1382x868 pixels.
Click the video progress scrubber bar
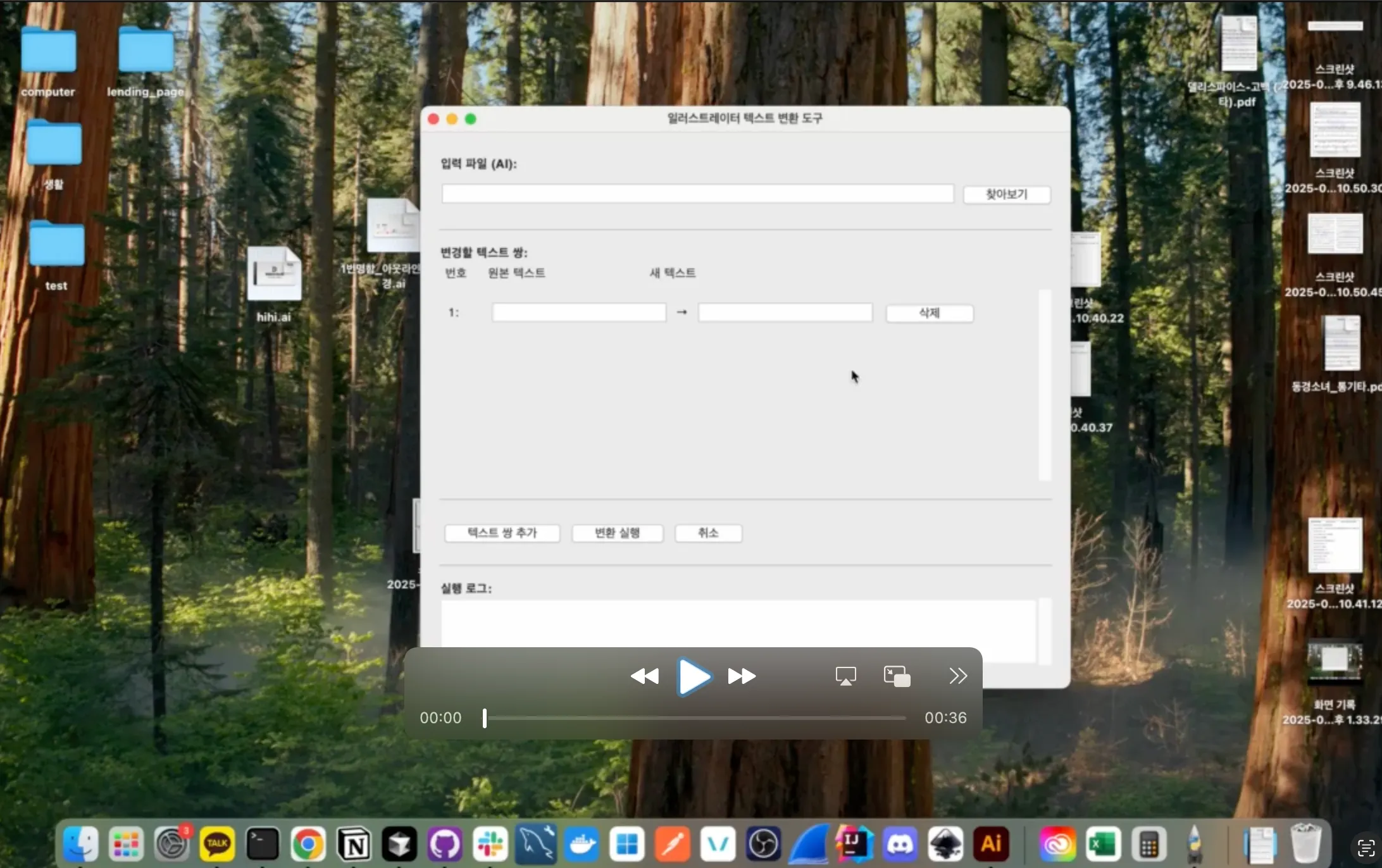[695, 718]
